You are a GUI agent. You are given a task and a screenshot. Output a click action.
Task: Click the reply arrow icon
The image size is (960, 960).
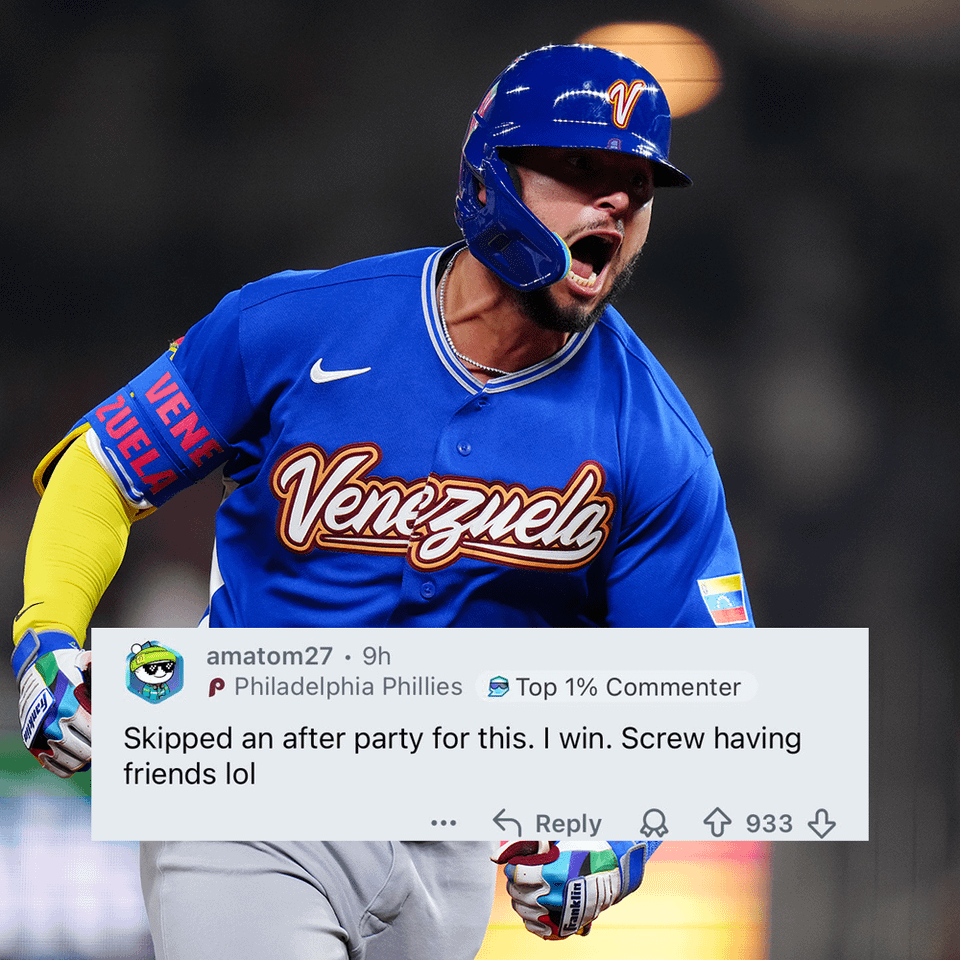507,823
